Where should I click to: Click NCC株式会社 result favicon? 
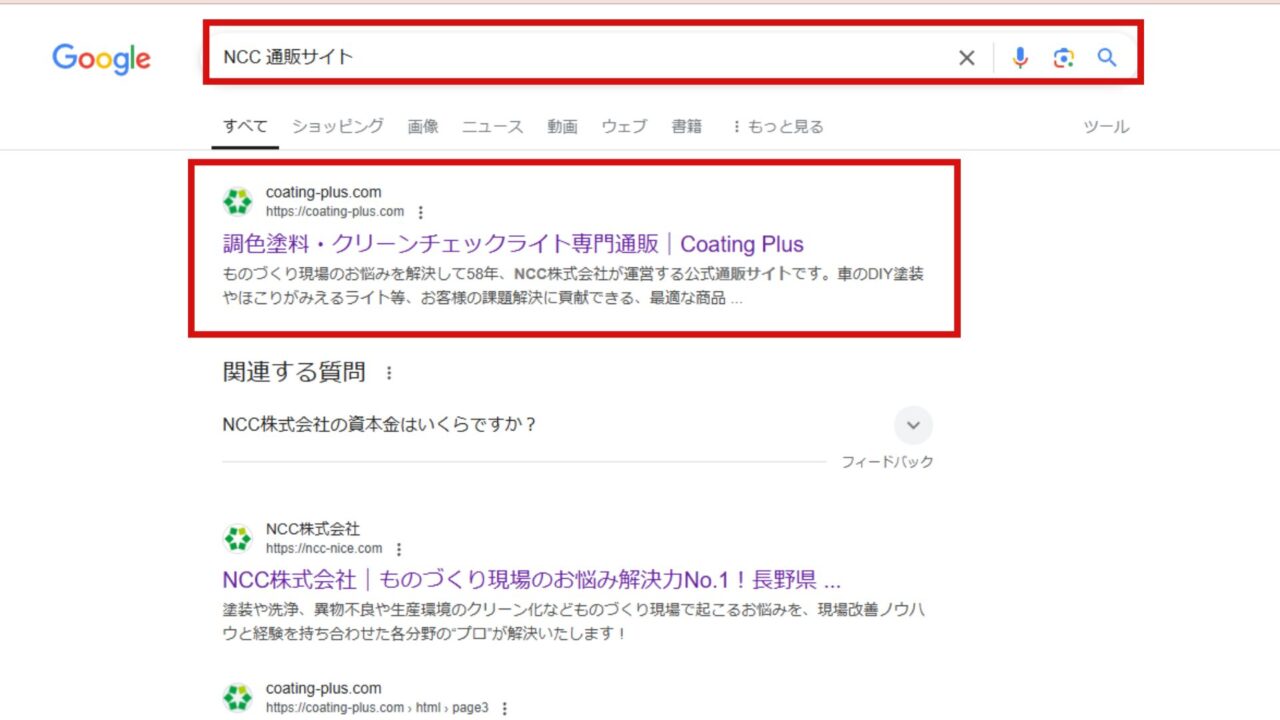(238, 539)
